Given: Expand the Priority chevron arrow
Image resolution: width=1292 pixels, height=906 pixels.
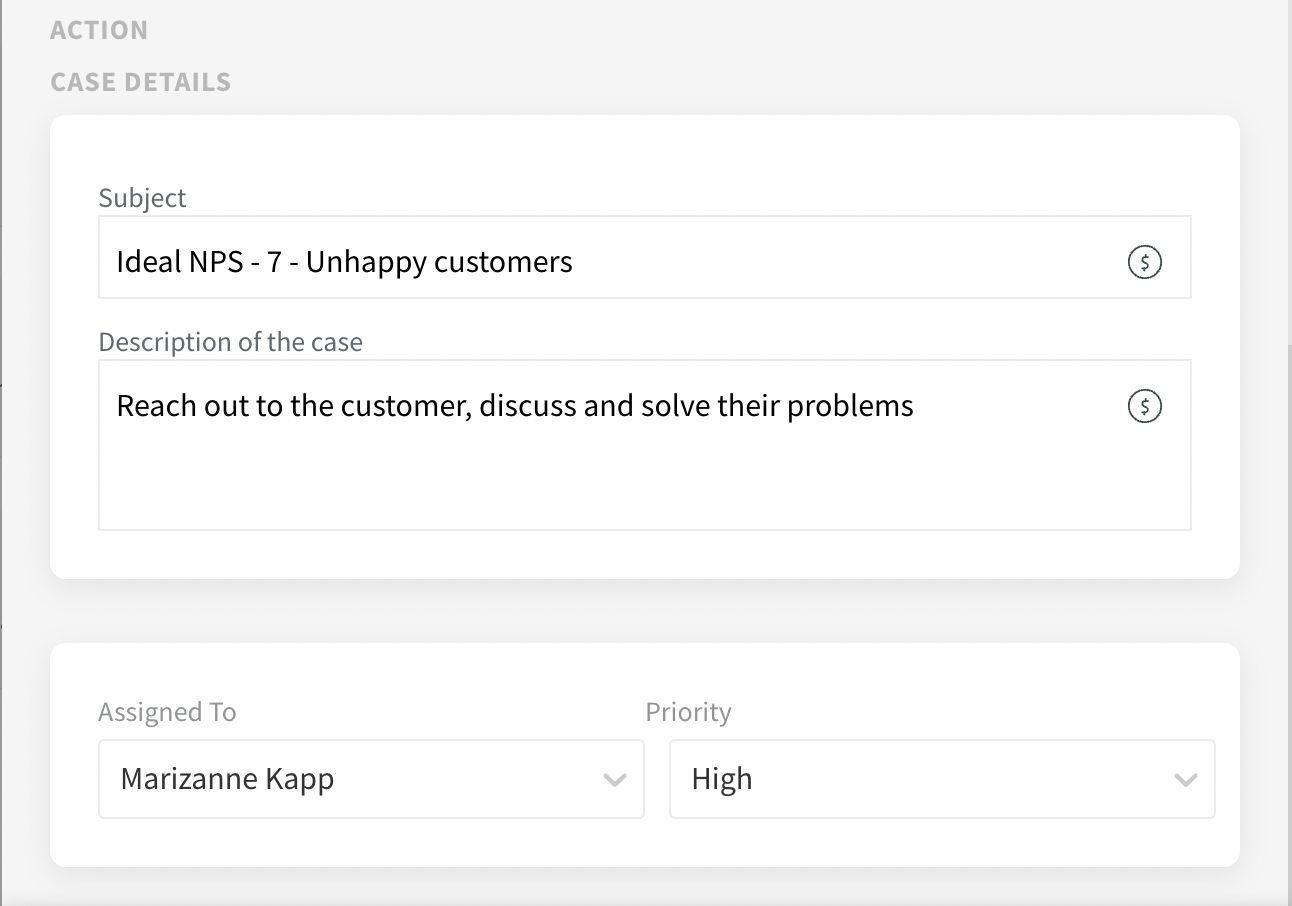Looking at the screenshot, I should tap(1186, 780).
